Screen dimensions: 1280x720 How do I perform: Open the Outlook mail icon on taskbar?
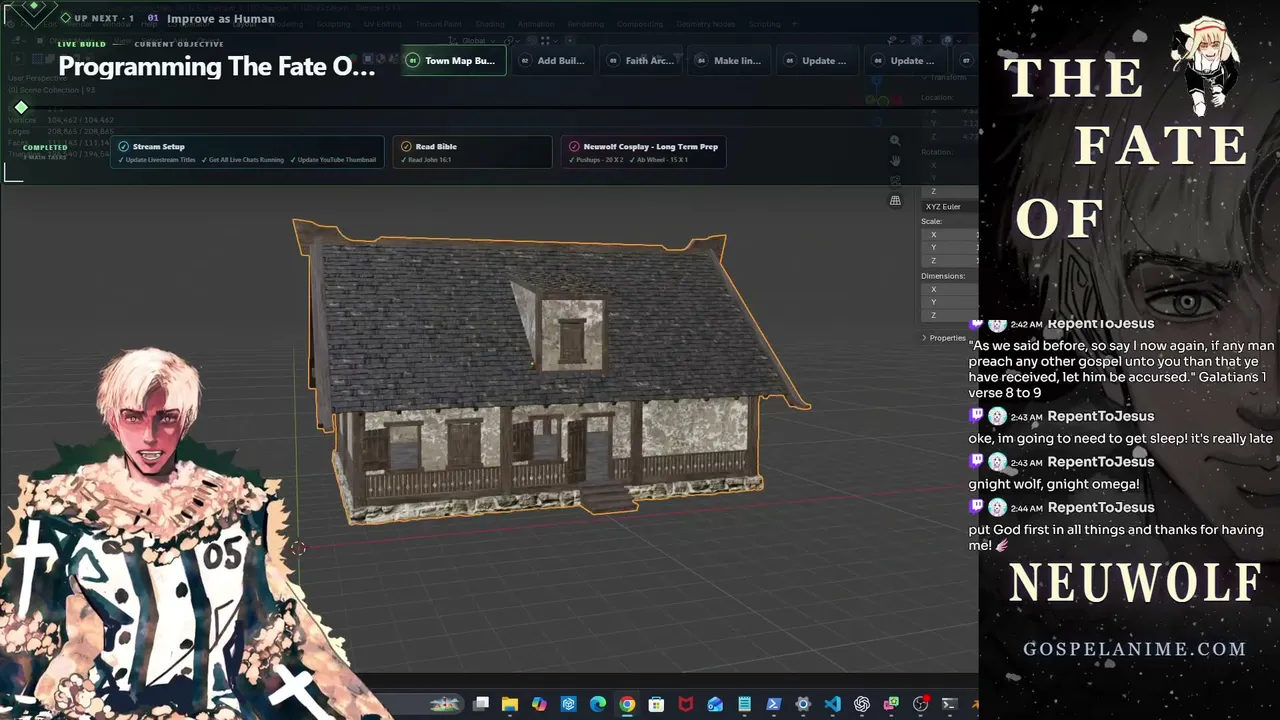click(x=715, y=704)
